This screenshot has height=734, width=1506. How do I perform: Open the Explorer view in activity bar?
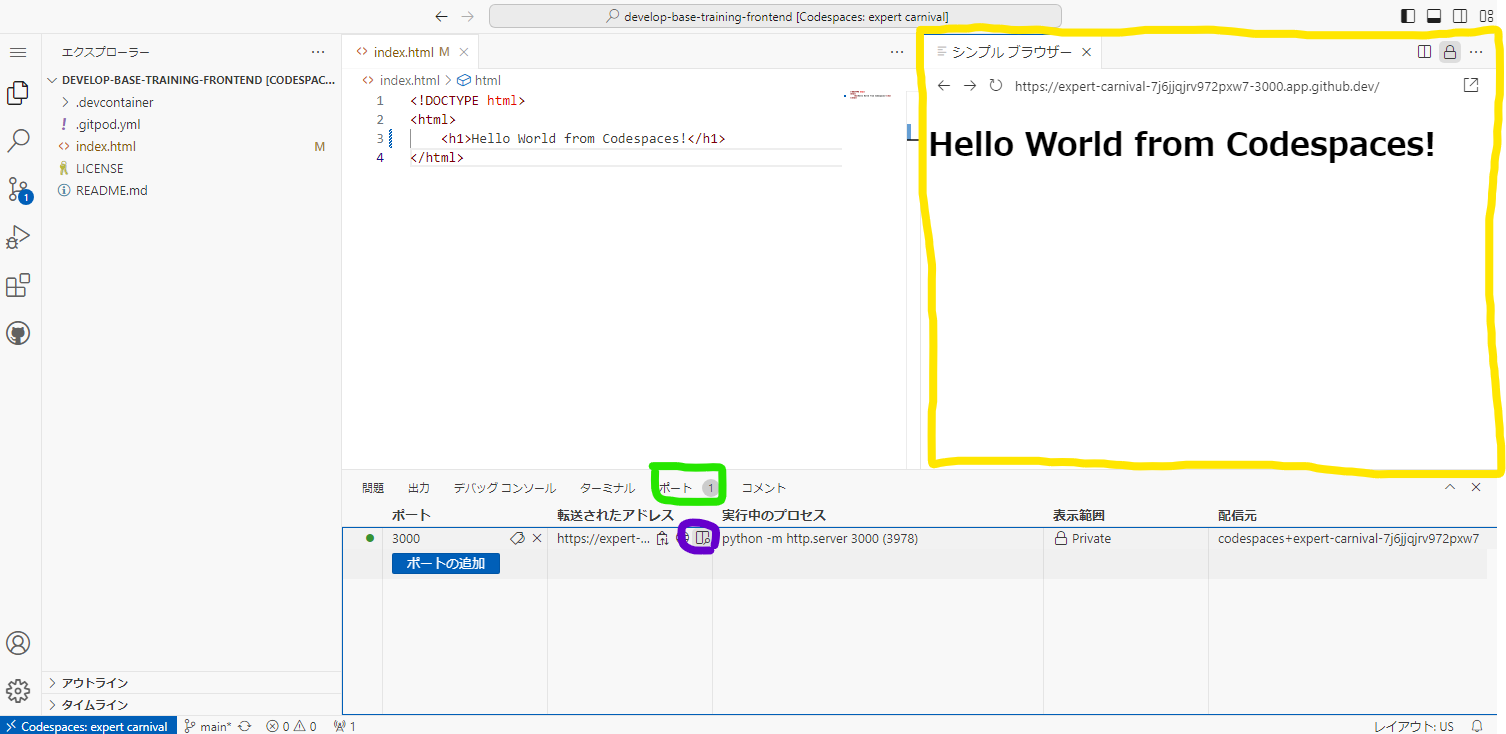coord(18,93)
